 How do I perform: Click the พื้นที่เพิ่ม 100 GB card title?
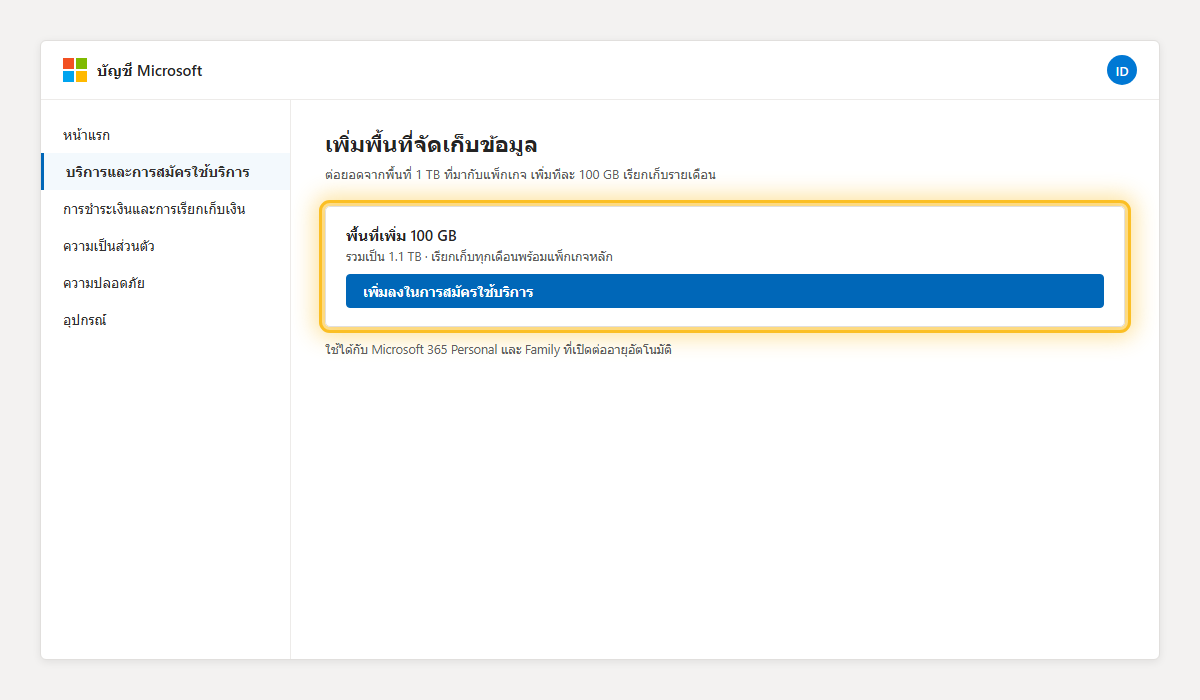click(x=401, y=236)
